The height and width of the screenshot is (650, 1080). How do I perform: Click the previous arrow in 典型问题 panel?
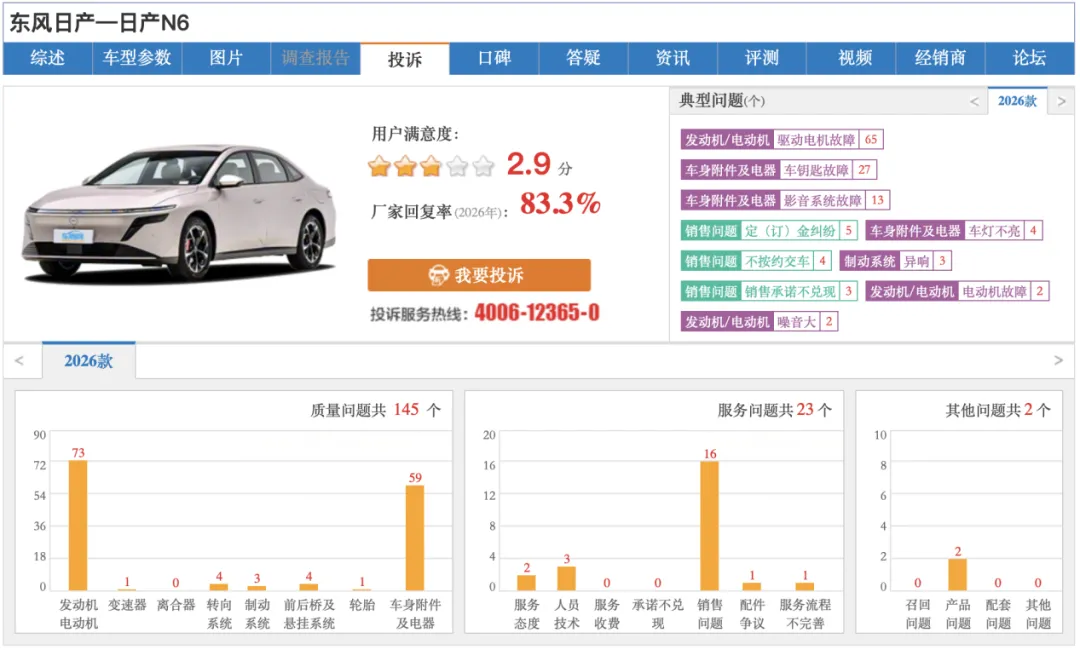(974, 102)
